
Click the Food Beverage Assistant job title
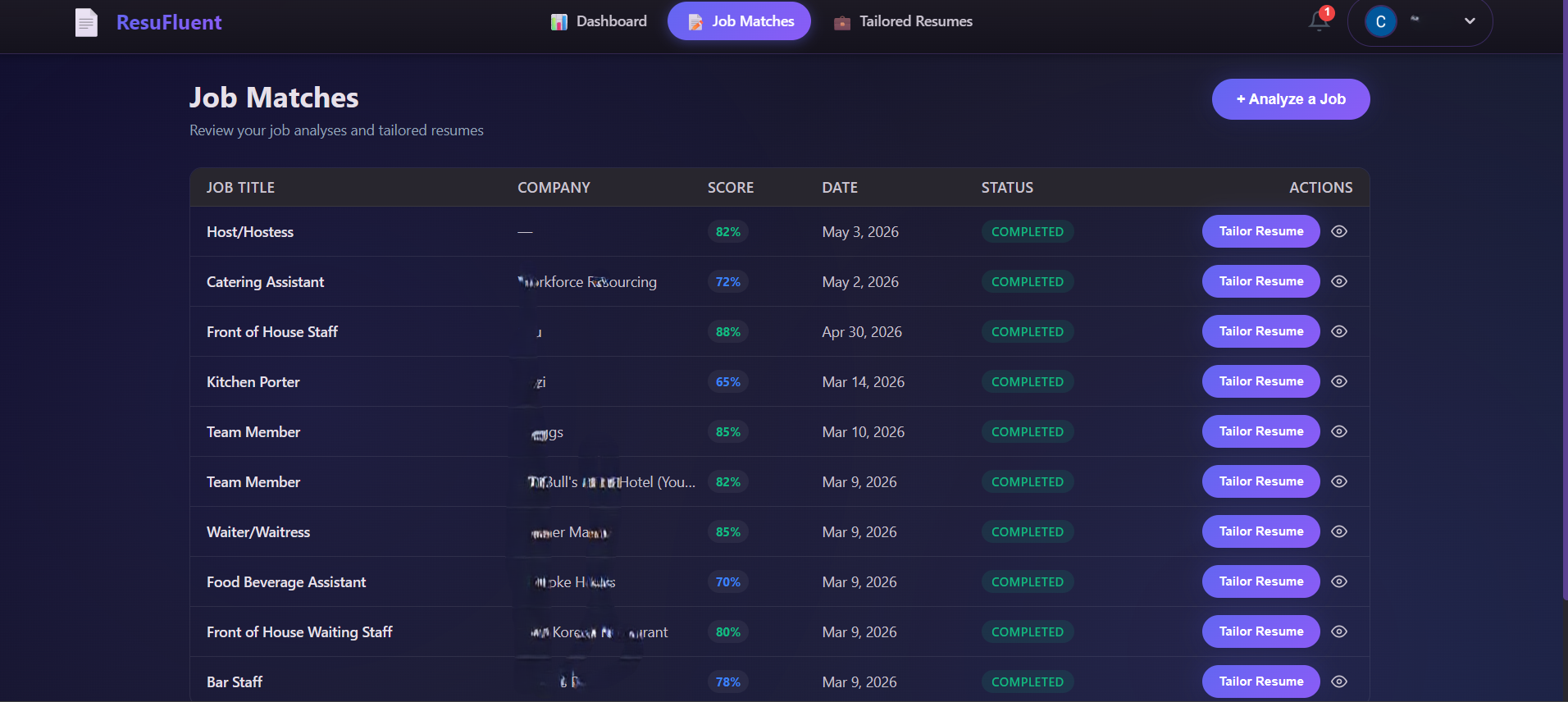click(286, 582)
